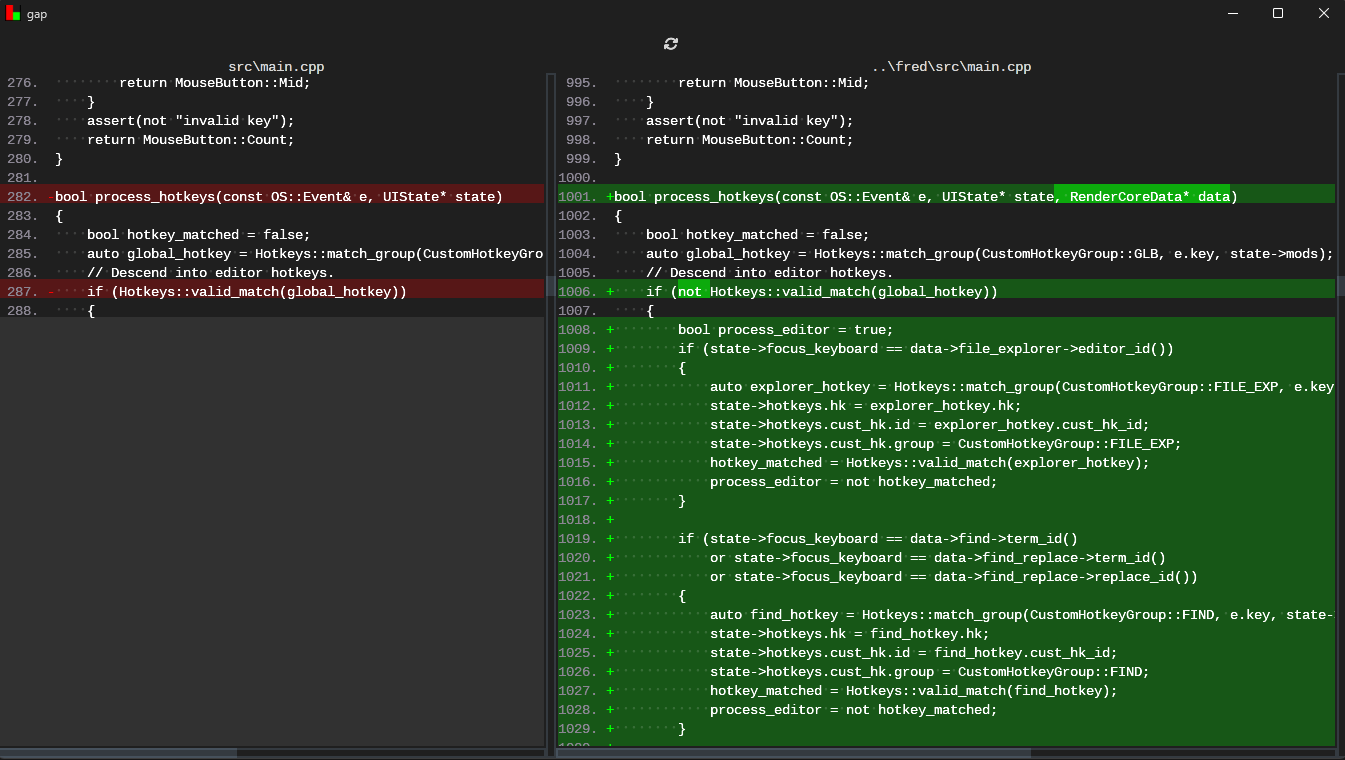Click highlighted 'RenderCoreData* data' inserted text
1345x760 pixels.
(1142, 197)
